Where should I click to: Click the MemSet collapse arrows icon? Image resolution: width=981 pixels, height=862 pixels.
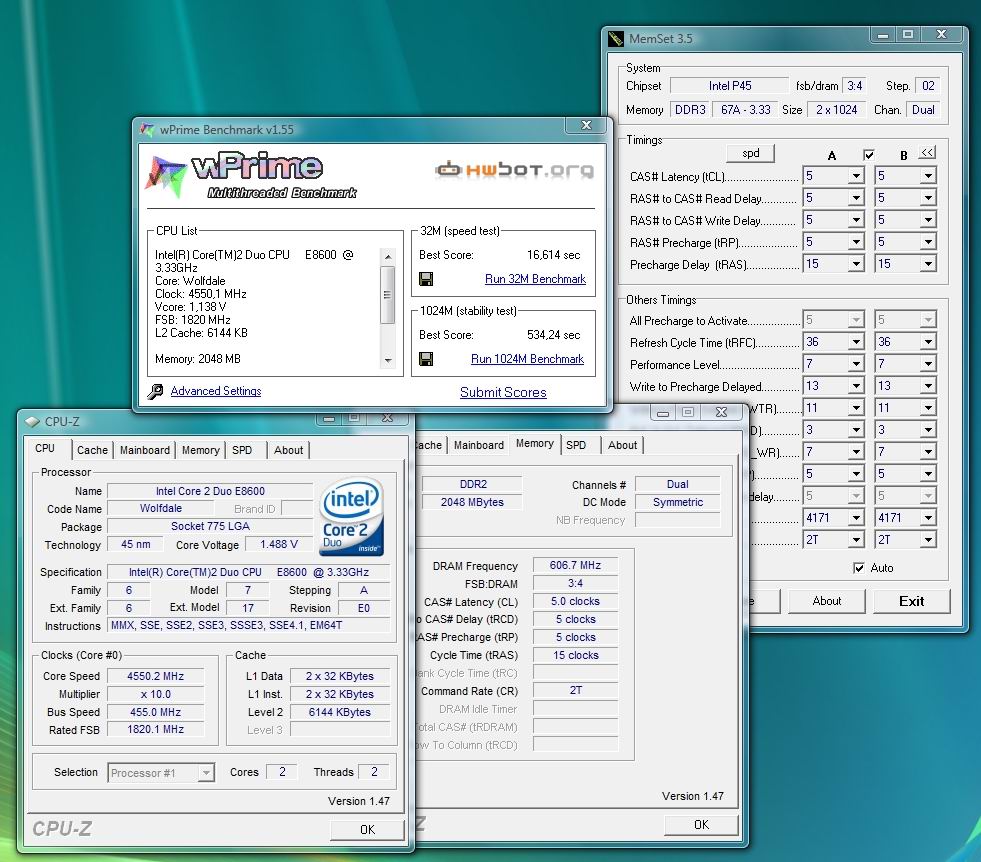927,153
